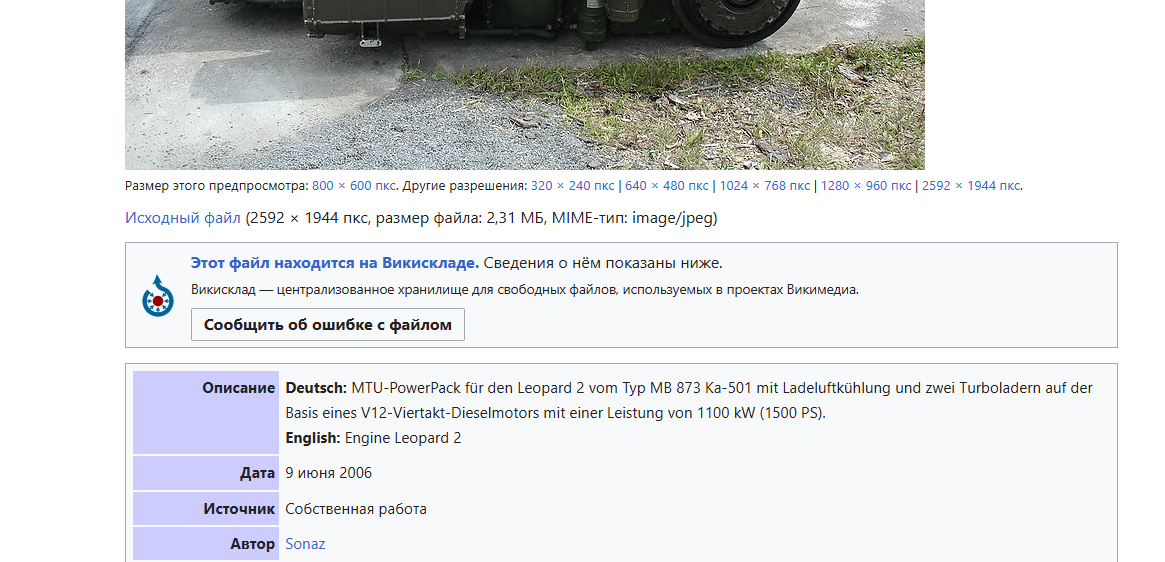Open the 1024 × 768 пкс resolution
Viewport: 1165px width, 562px height.
coord(765,186)
